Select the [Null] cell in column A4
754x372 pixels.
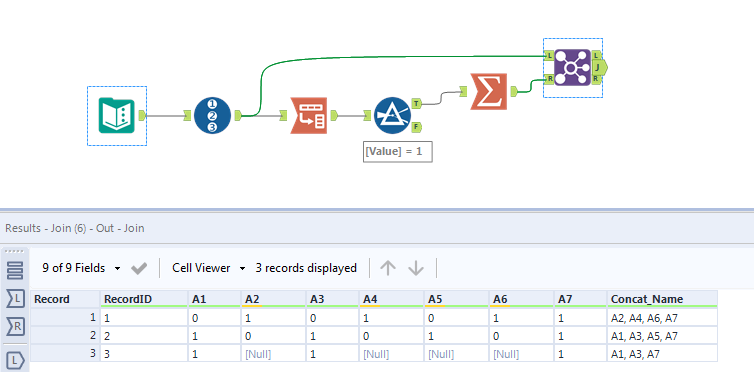tap(391, 354)
